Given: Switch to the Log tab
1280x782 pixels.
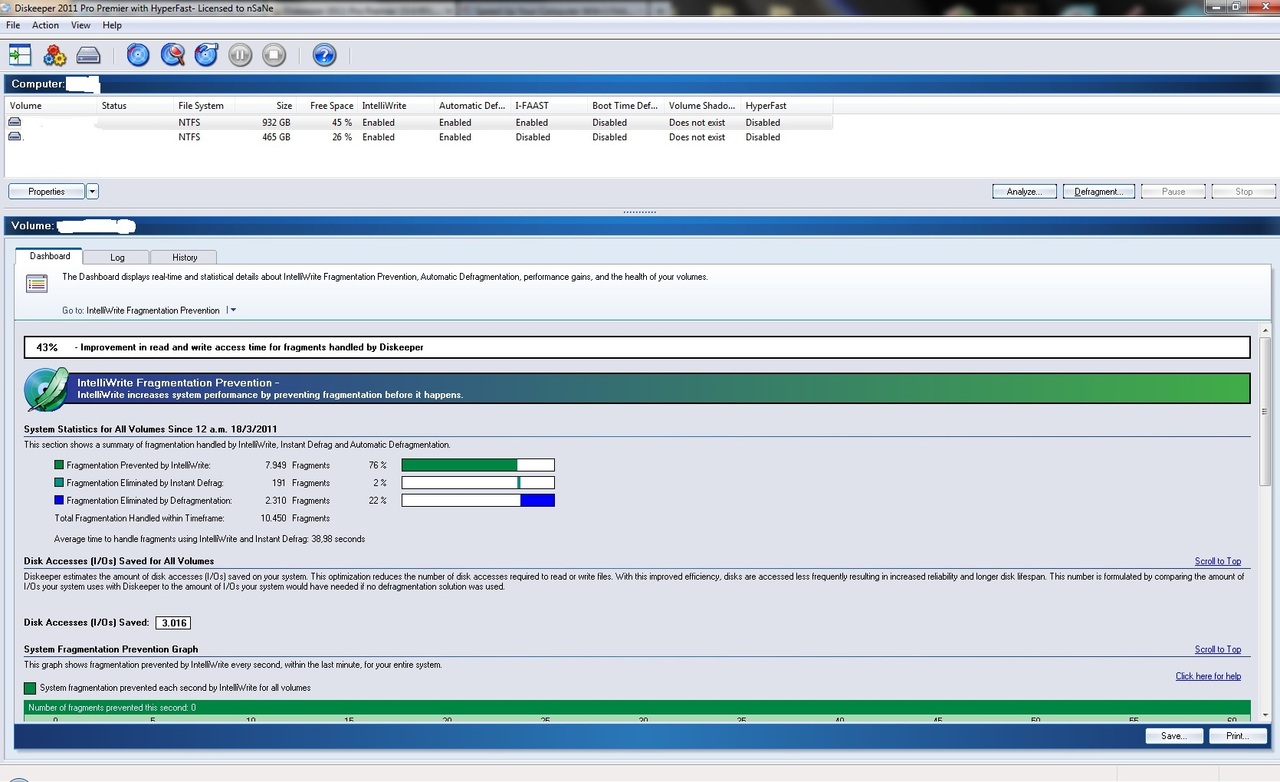Looking at the screenshot, I should click(117, 257).
